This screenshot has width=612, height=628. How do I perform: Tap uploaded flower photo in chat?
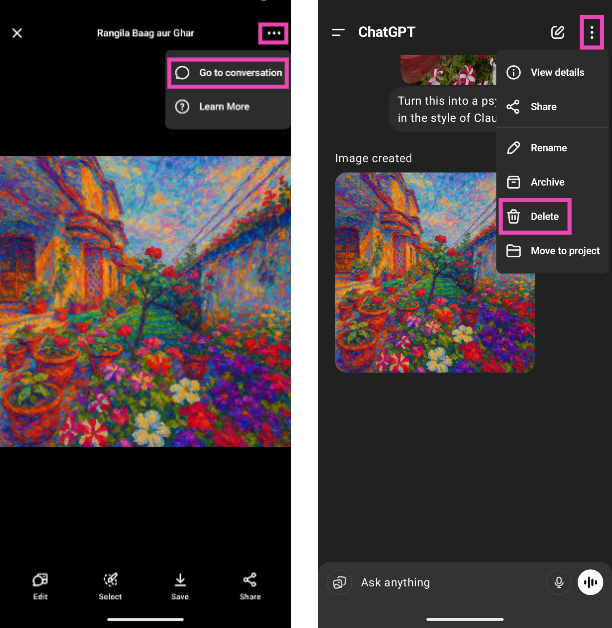[x=448, y=70]
